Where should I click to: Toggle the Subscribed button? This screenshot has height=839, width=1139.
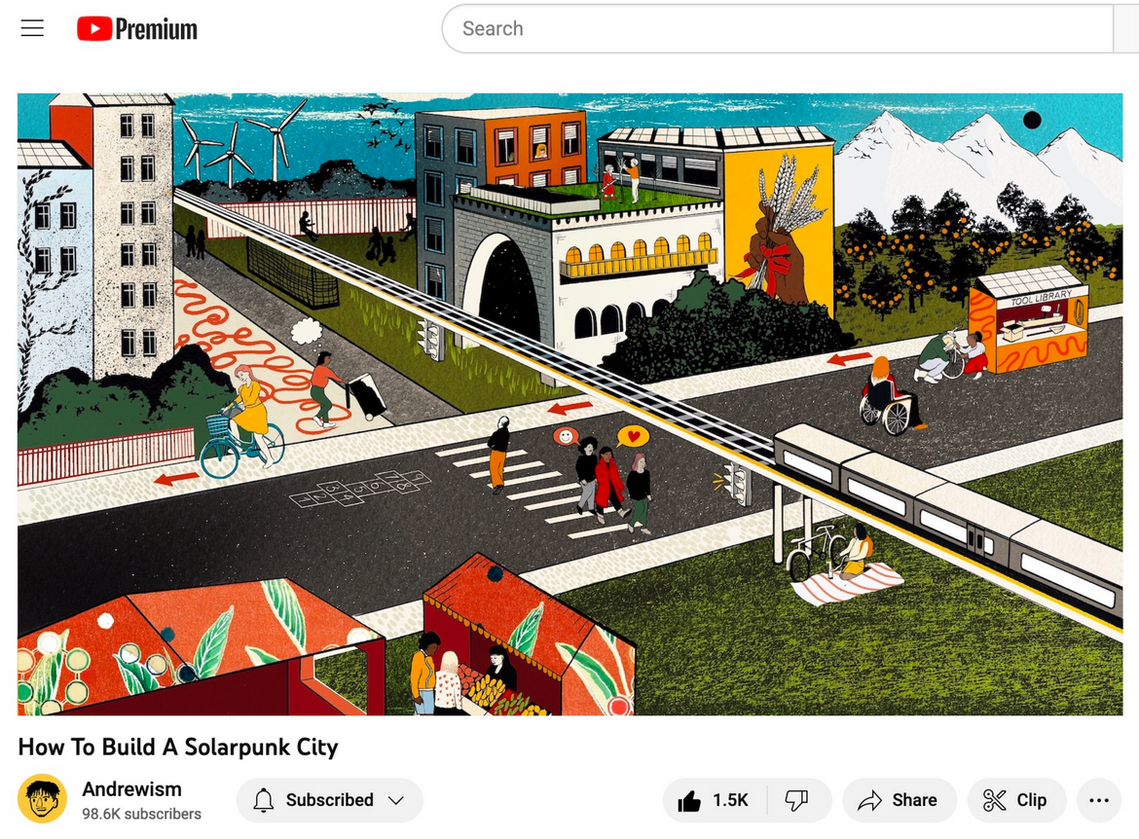tap(330, 801)
